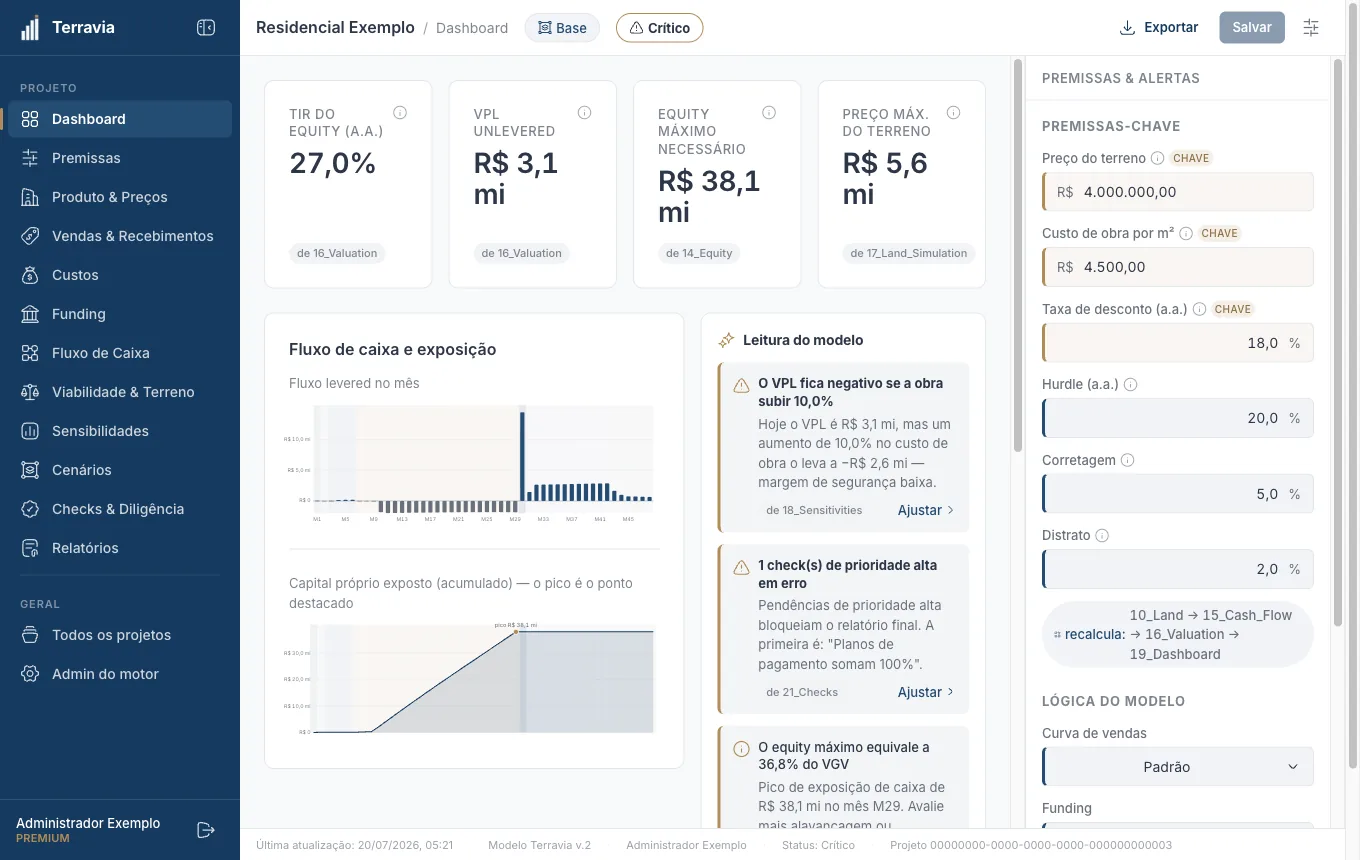Click the Salvar button
Screen dimensions: 1360x860
(x=1252, y=28)
